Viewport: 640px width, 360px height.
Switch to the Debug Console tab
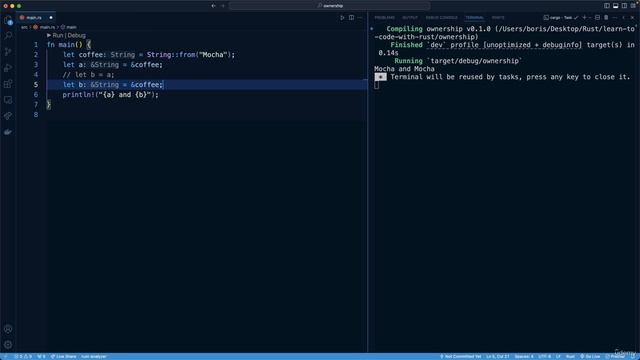pyautogui.click(x=441, y=18)
